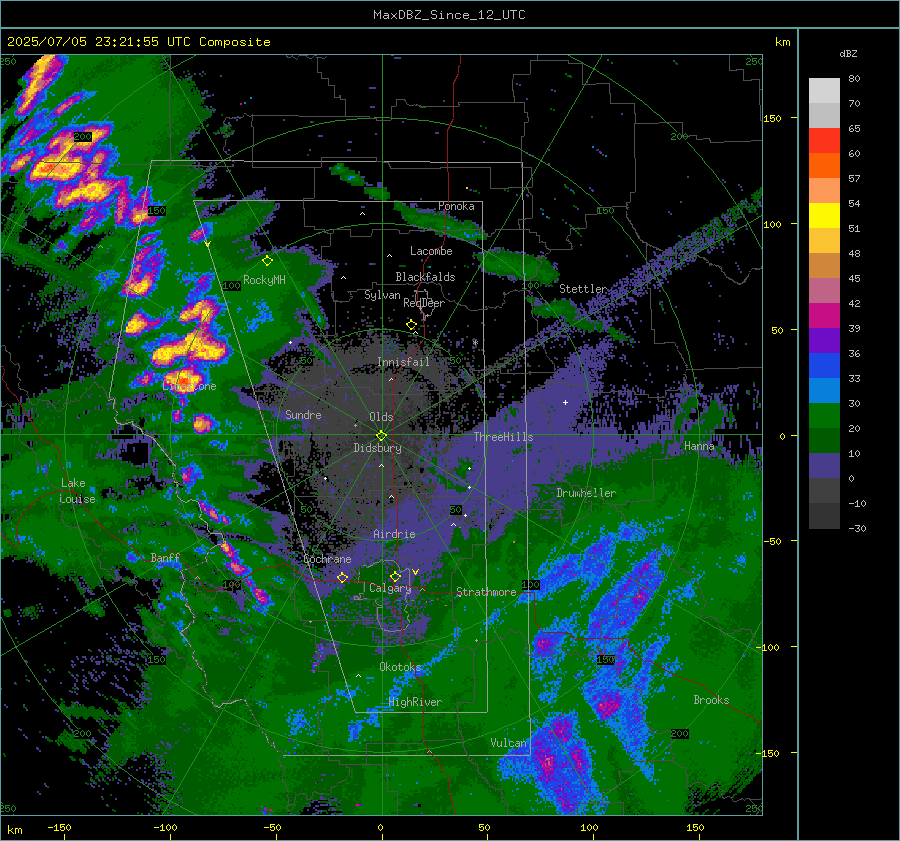900x841 pixels.
Task: Click the ThreeHills city label
Action: point(503,437)
